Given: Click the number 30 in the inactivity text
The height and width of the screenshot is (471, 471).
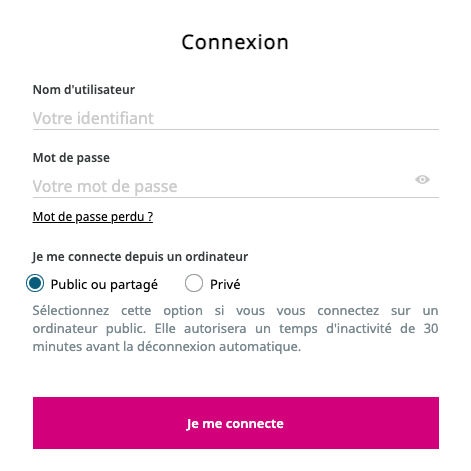Looking at the screenshot, I should point(431,329).
